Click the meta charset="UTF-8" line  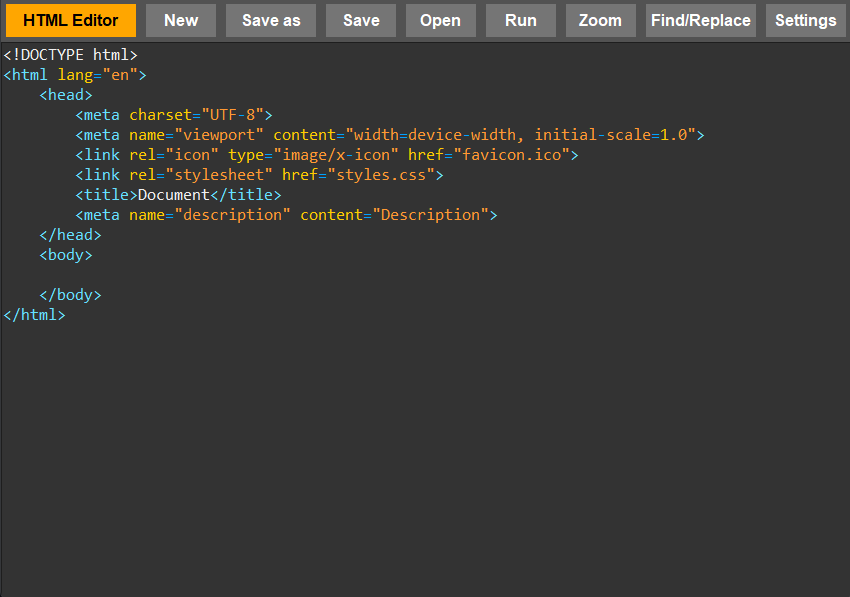click(x=174, y=115)
